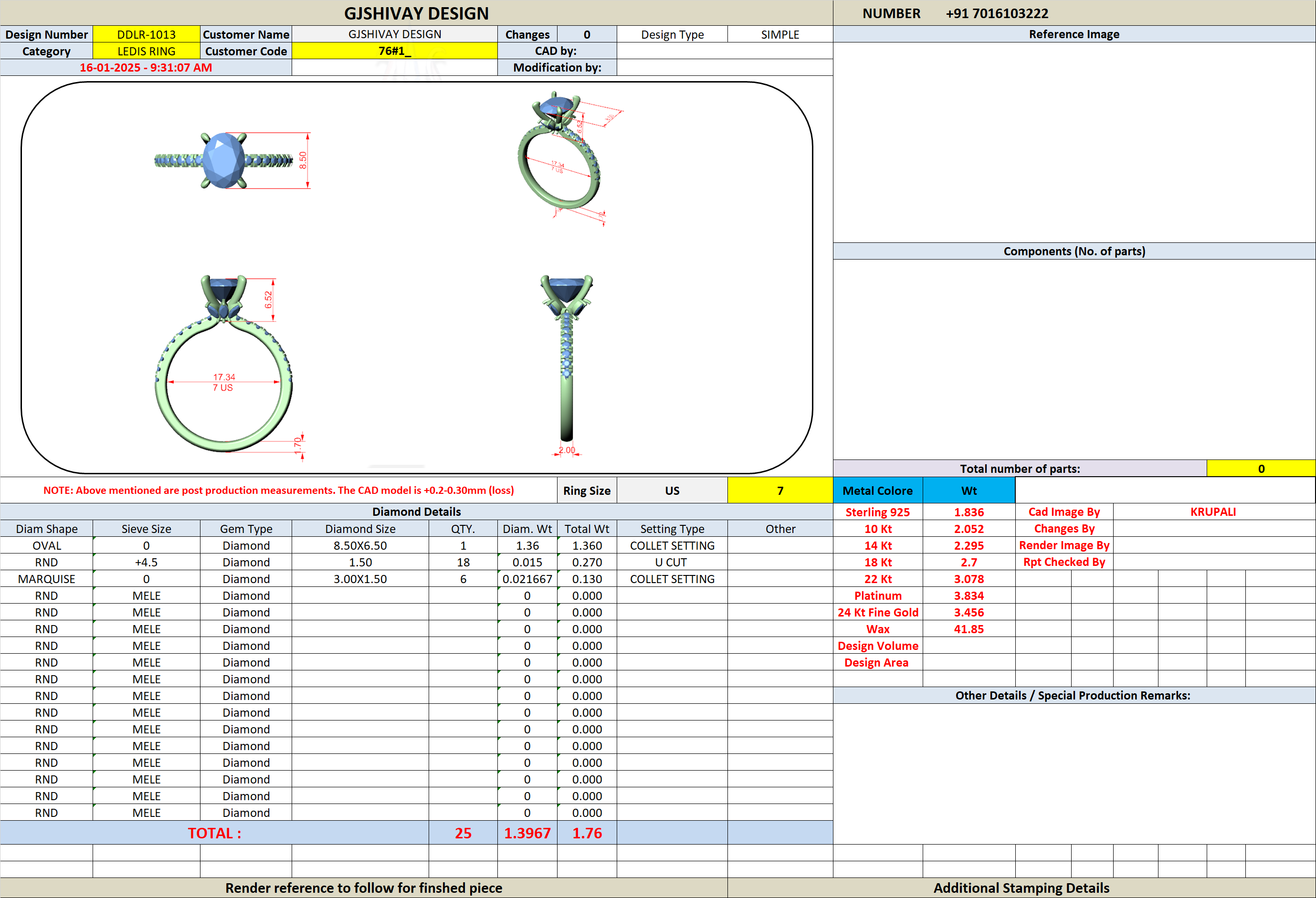Select the U CUT setting type cell
The image size is (1316, 898).
672,562
